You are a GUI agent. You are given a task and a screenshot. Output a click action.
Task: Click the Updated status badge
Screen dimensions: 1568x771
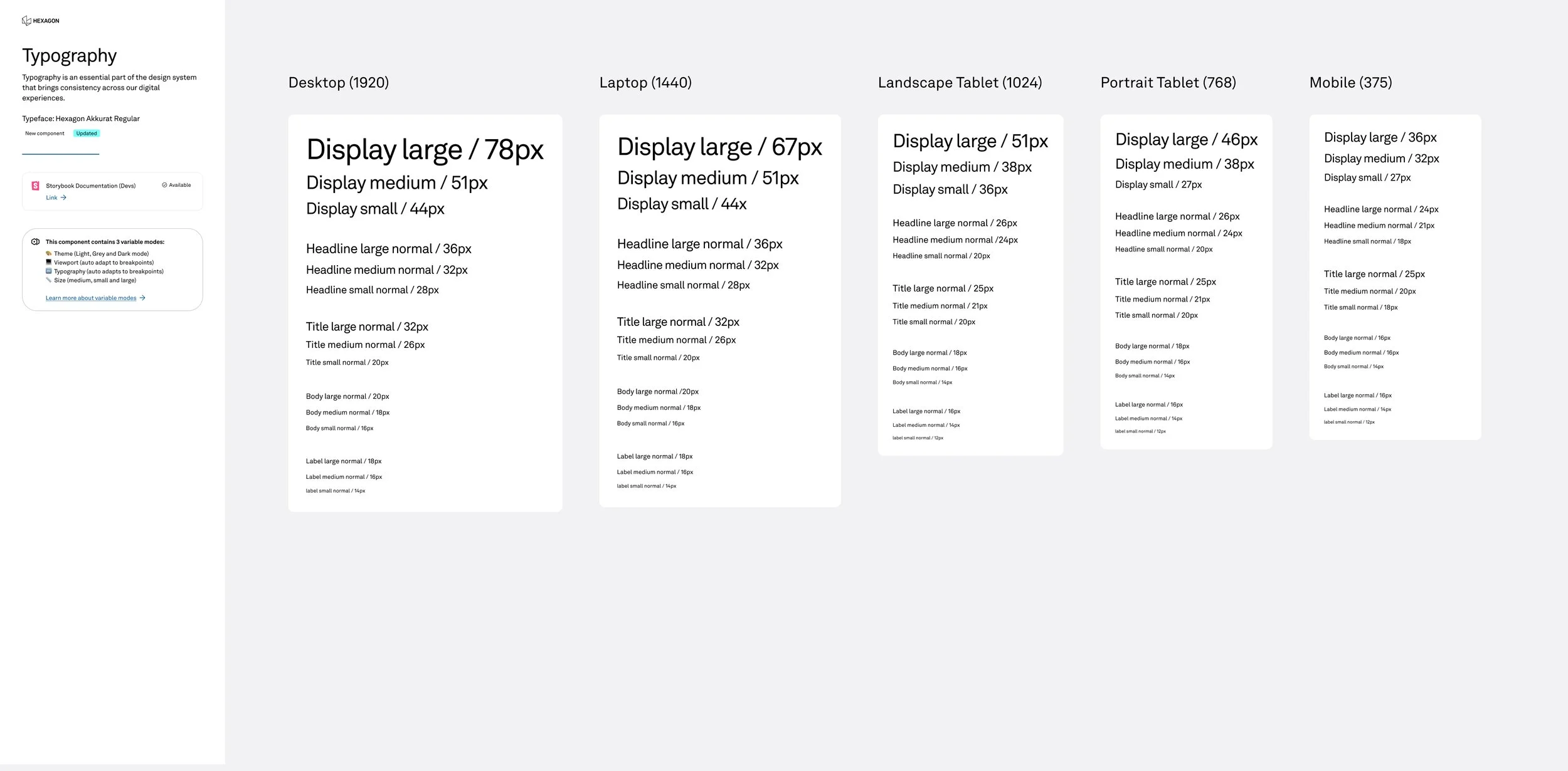[x=87, y=134]
